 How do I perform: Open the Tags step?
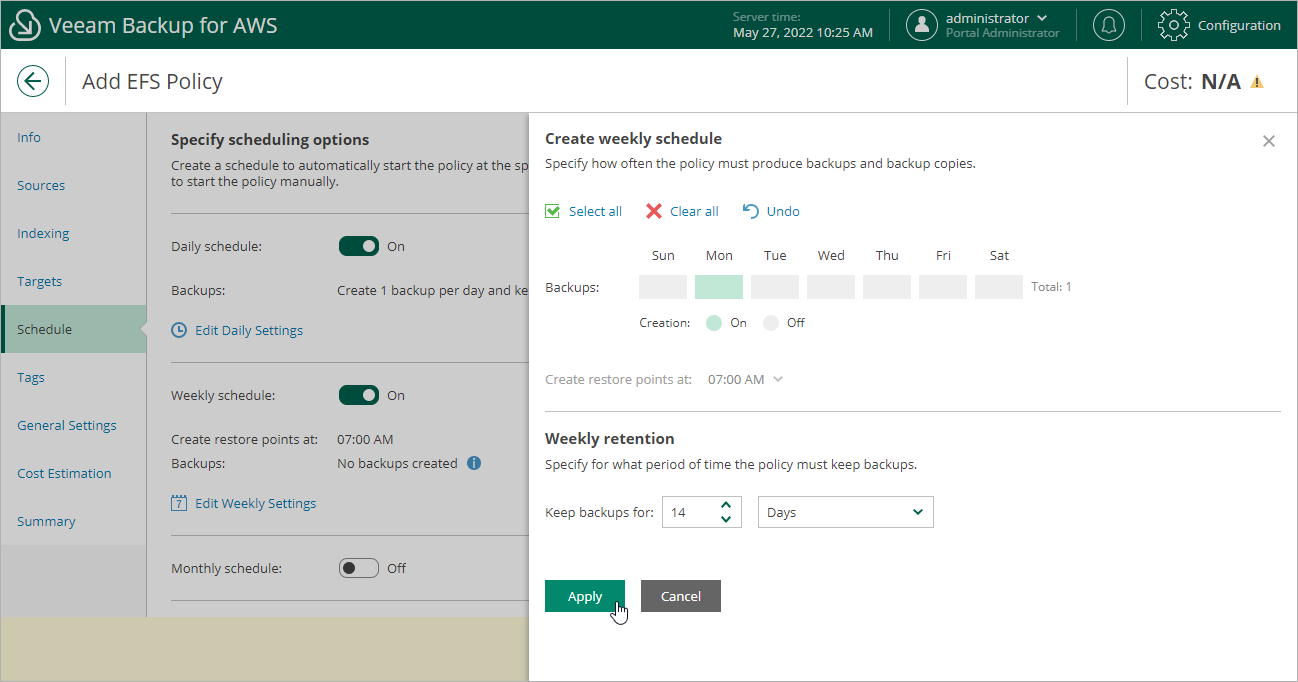74,377
